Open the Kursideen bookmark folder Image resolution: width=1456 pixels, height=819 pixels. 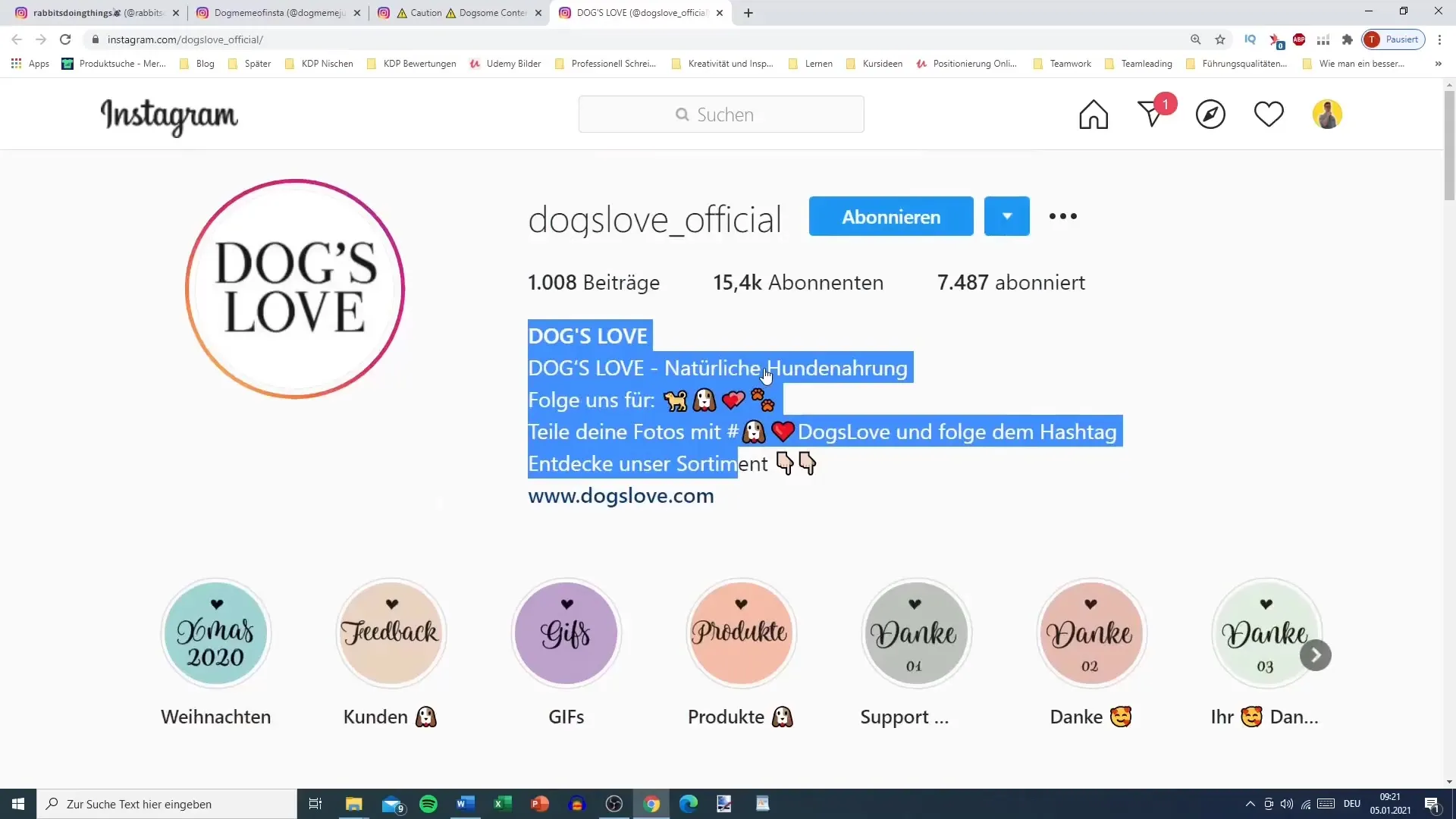[x=874, y=64]
